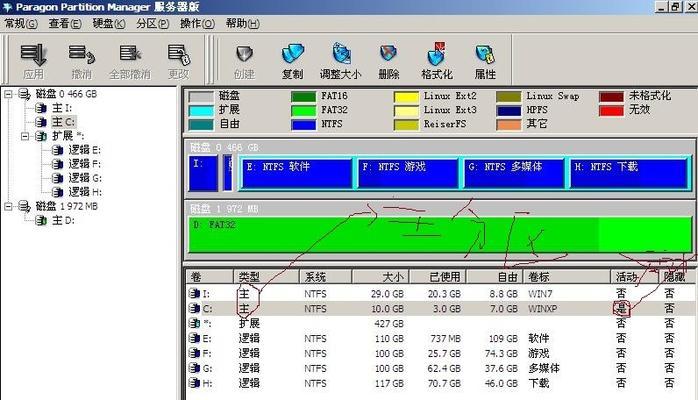Open the 硬盘(K) menu
The height and width of the screenshot is (400, 698).
click(109, 23)
